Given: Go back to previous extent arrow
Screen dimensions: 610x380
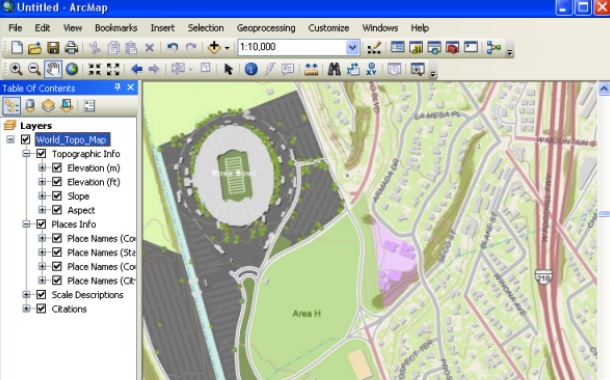Looking at the screenshot, I should pos(136,69).
